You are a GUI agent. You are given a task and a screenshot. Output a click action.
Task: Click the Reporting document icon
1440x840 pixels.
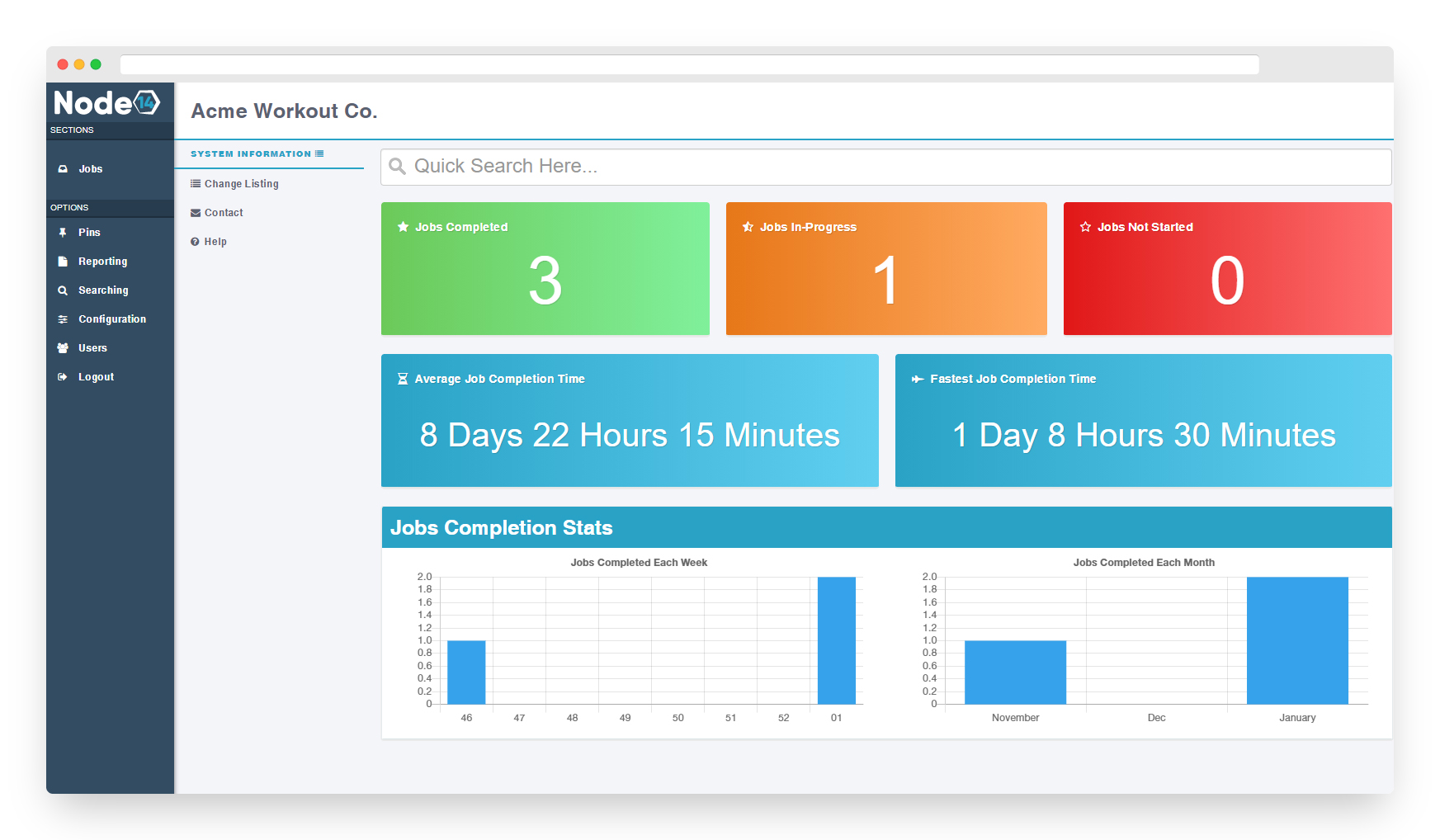click(x=63, y=262)
